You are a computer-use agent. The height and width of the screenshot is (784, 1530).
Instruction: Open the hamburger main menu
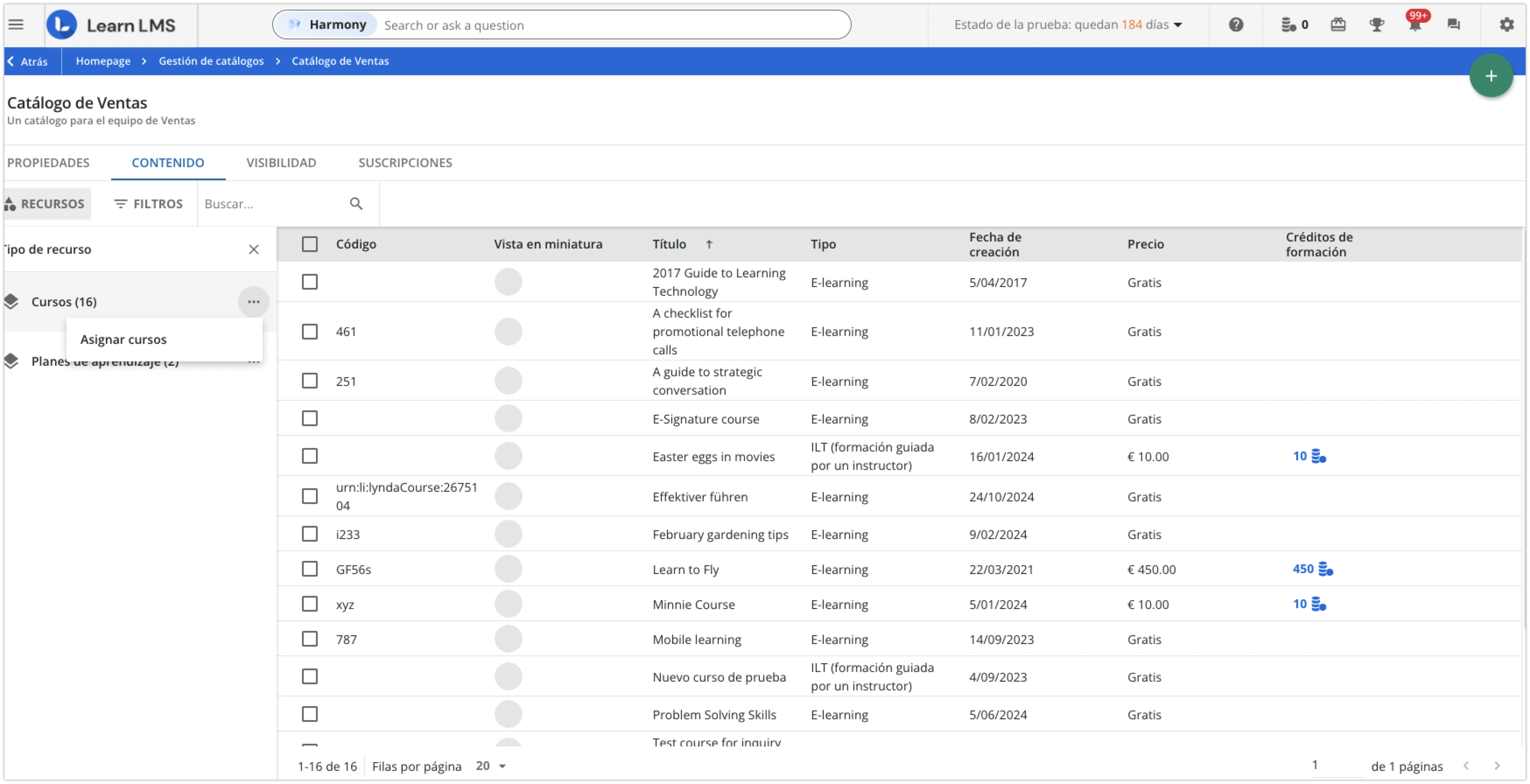point(16,24)
